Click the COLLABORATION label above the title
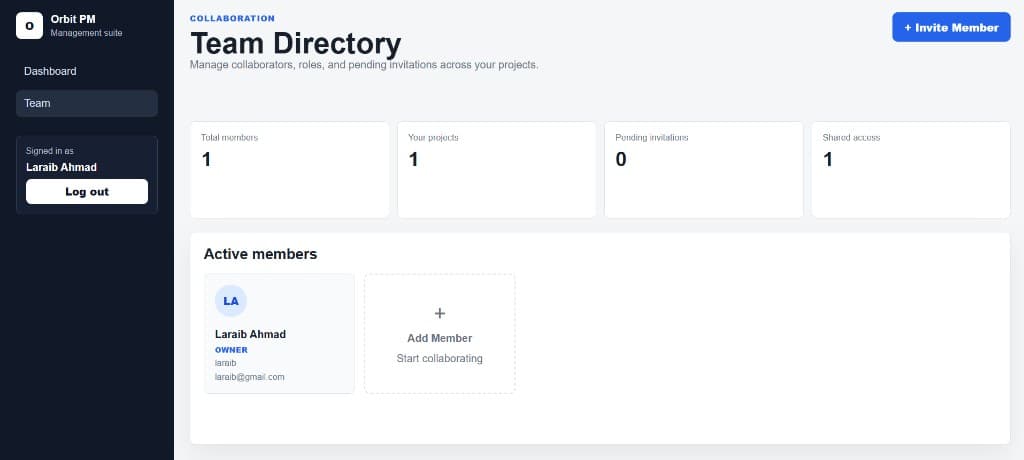1024x460 pixels. 232,18
